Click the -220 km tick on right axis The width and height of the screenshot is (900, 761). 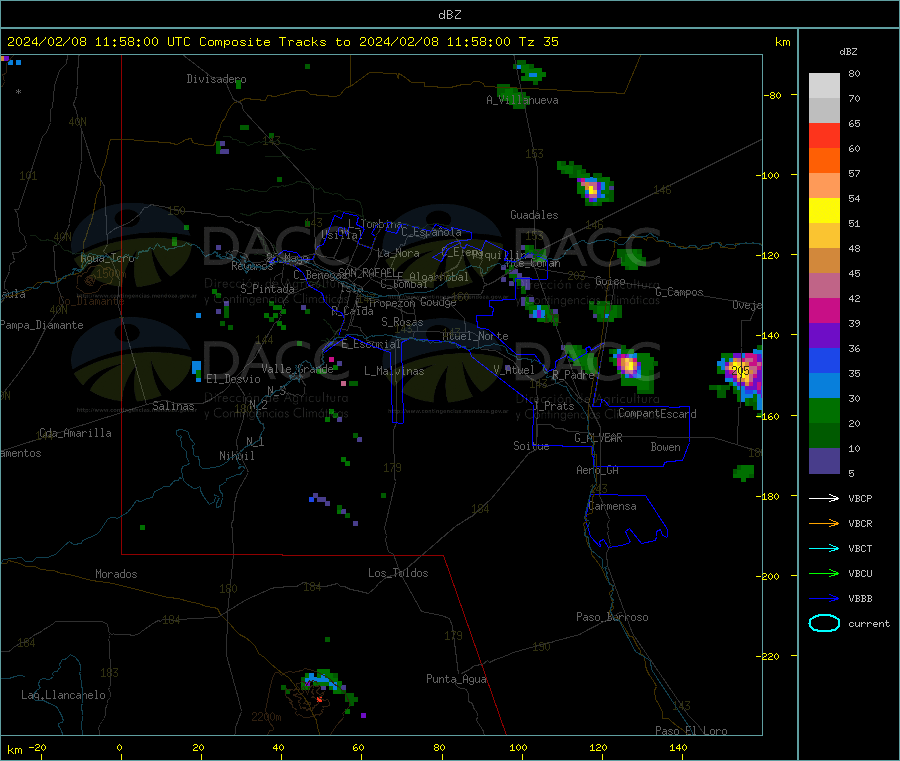click(x=769, y=656)
